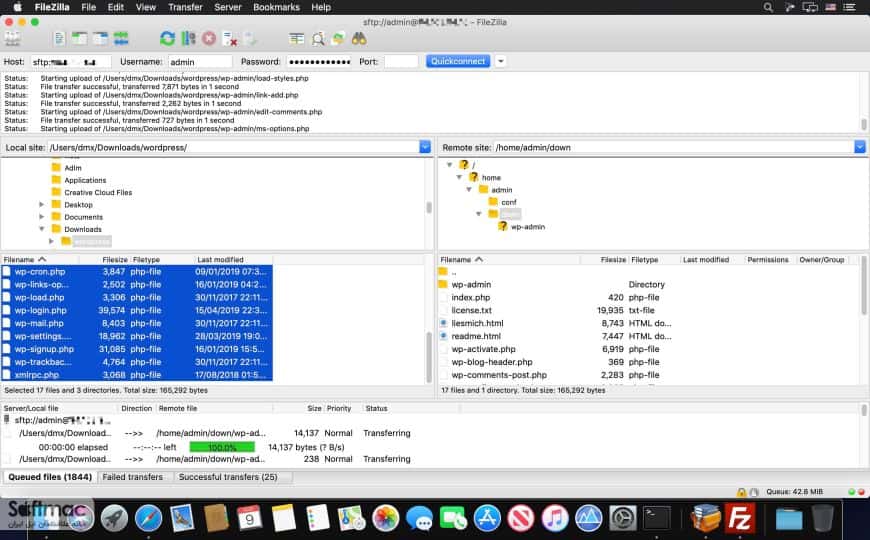
Task: Select wp-admin folder icon in remote tree
Action: (503, 226)
